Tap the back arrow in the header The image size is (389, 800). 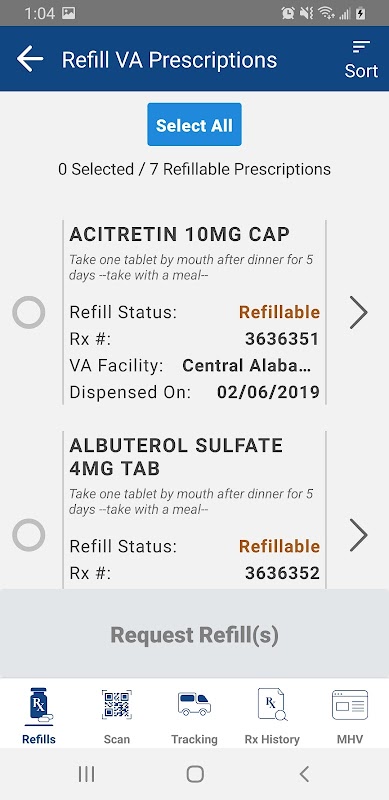pos(30,59)
